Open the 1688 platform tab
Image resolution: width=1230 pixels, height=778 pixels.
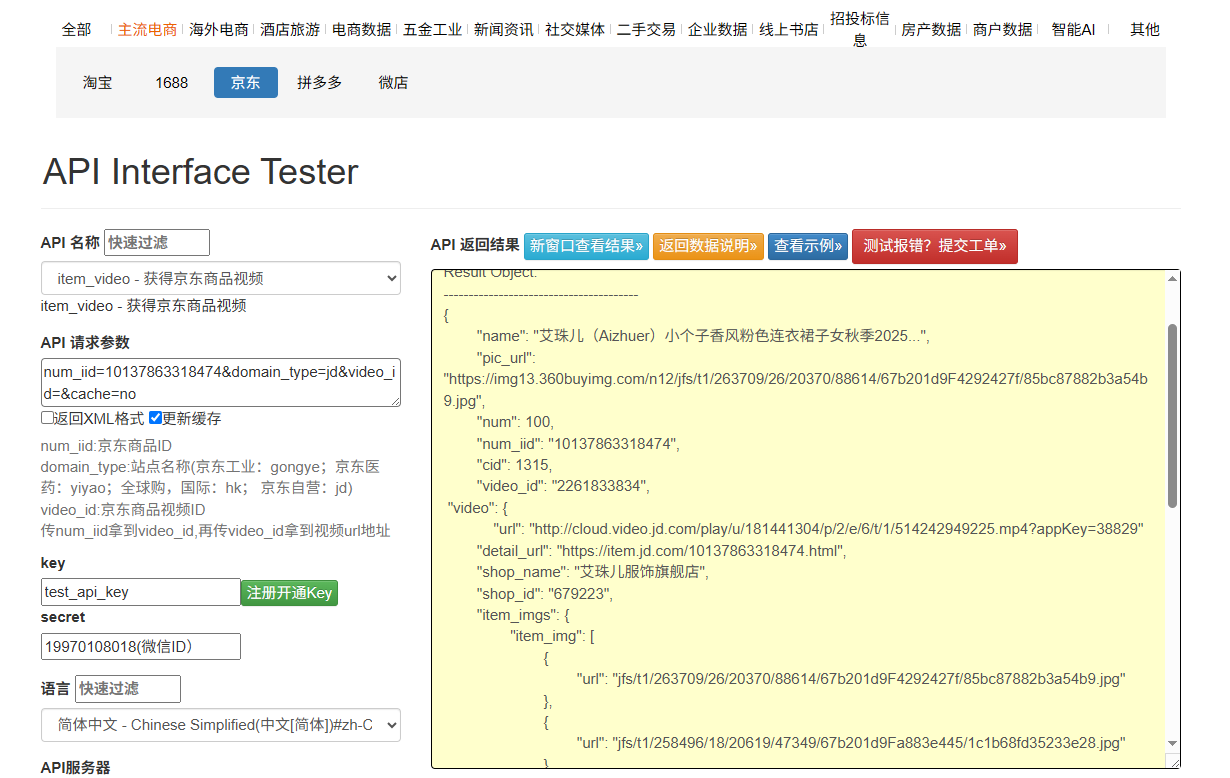[x=172, y=83]
